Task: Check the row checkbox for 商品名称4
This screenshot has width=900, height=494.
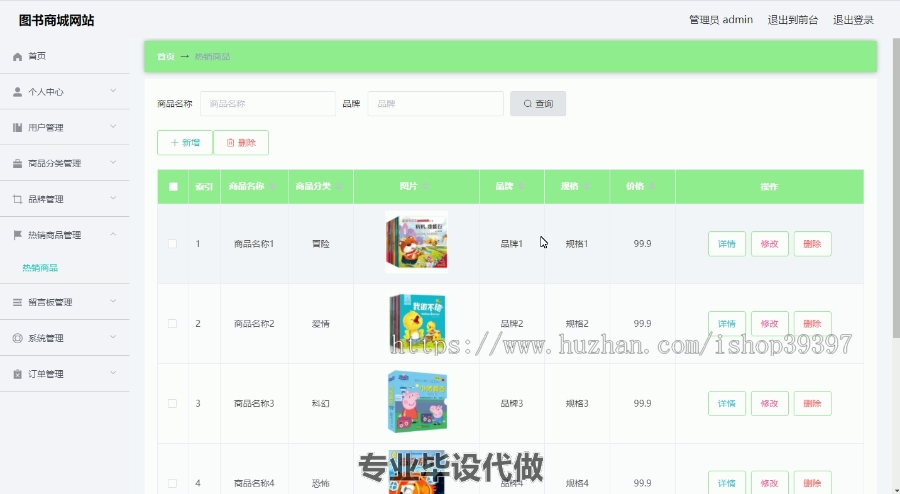Action: pyautogui.click(x=172, y=483)
